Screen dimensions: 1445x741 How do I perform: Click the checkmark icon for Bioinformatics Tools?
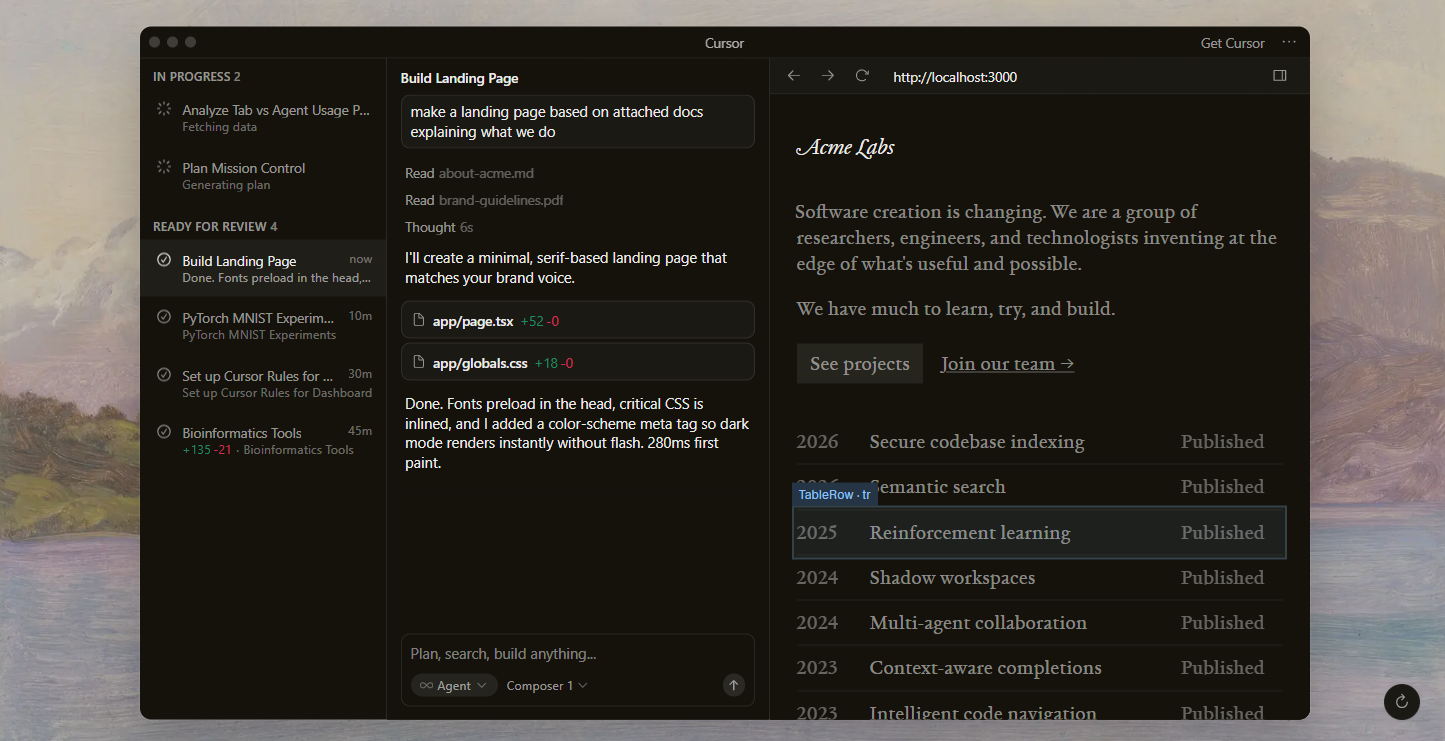click(164, 432)
